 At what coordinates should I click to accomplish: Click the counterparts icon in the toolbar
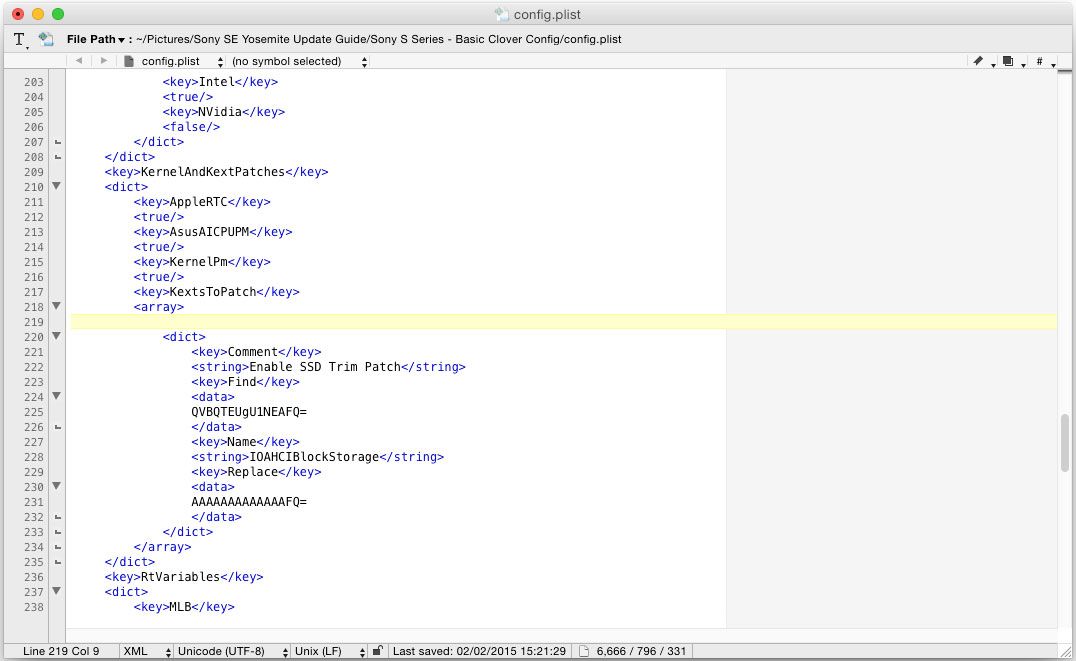[1008, 60]
